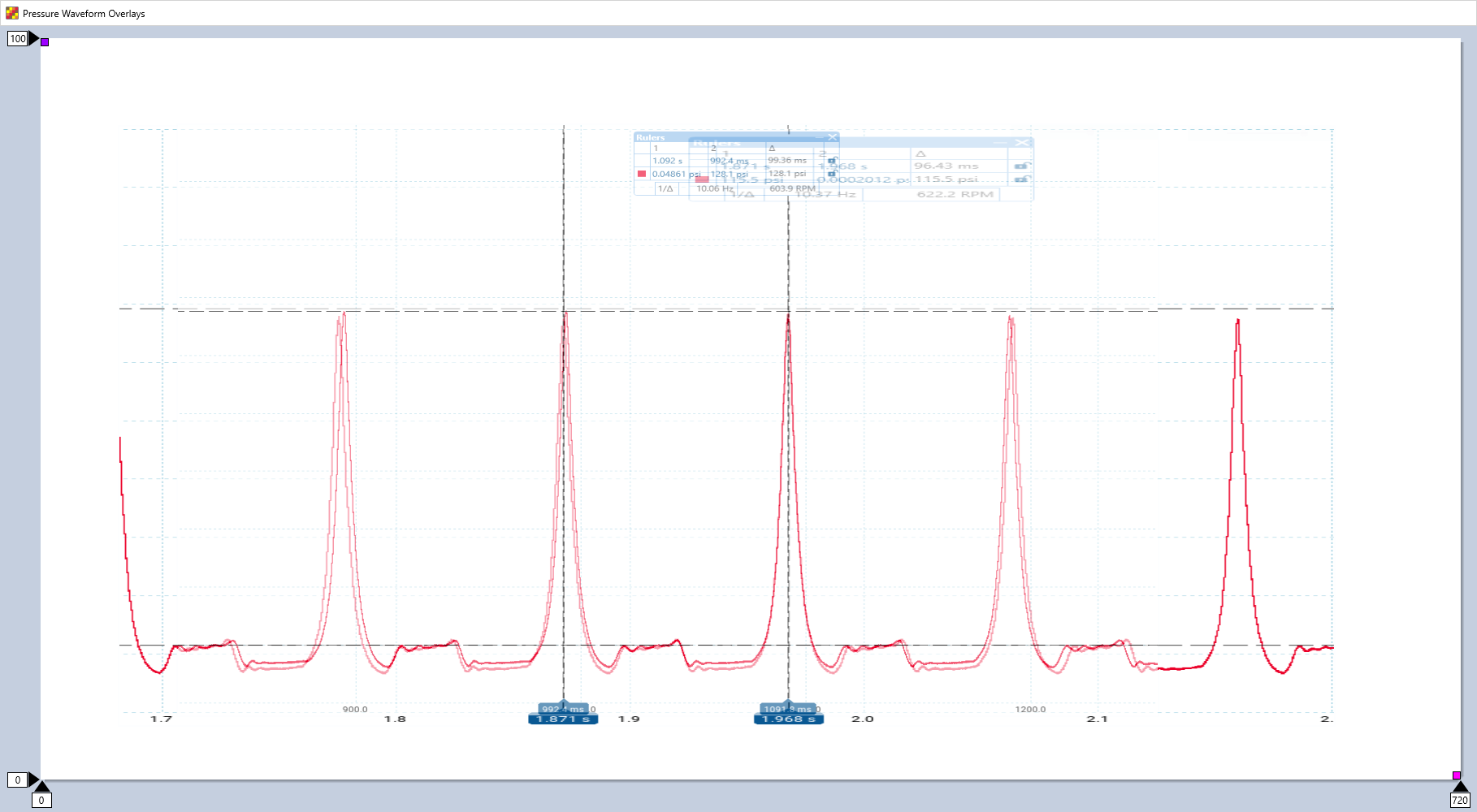1477x812 pixels.
Task: Toggle the lock on the 128.1 psi row
Action: (832, 173)
